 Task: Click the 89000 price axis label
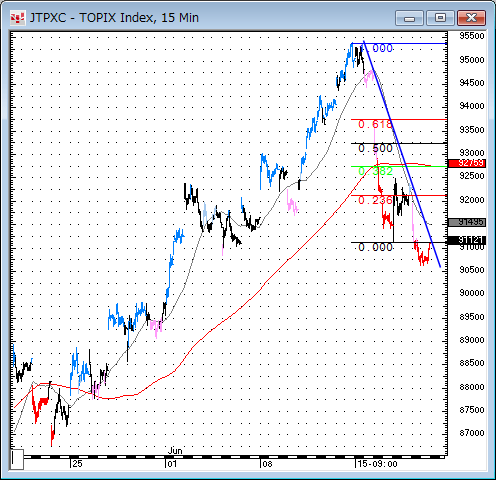472,340
